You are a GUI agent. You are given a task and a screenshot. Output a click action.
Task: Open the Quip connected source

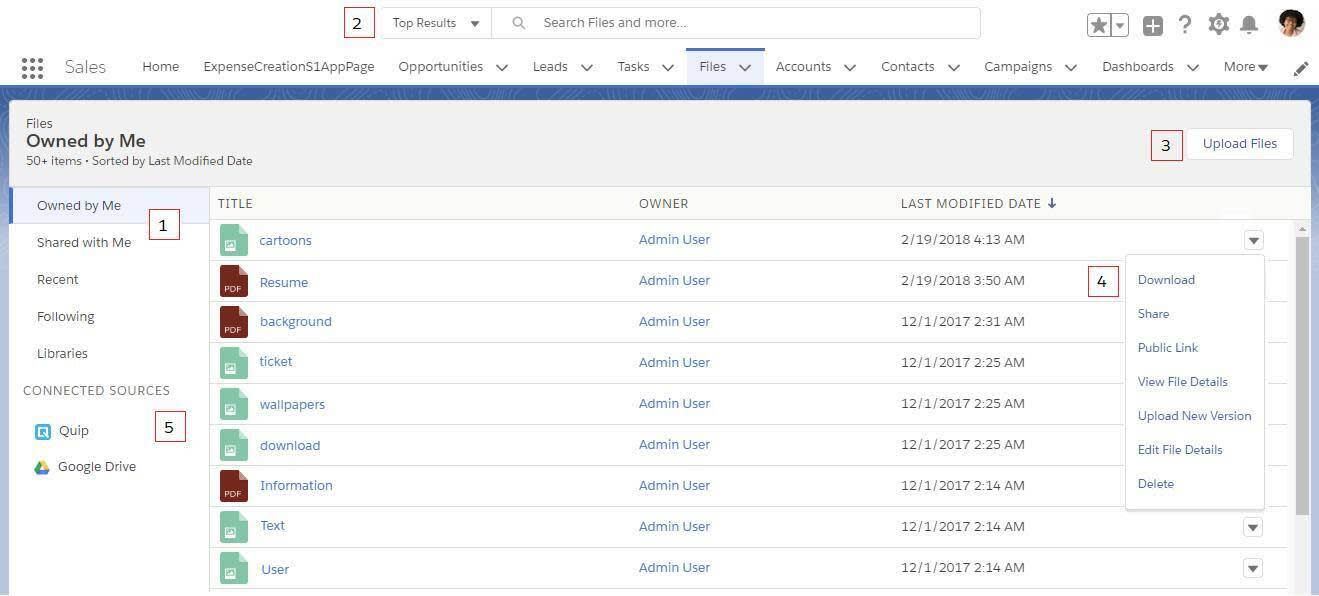tap(73, 431)
